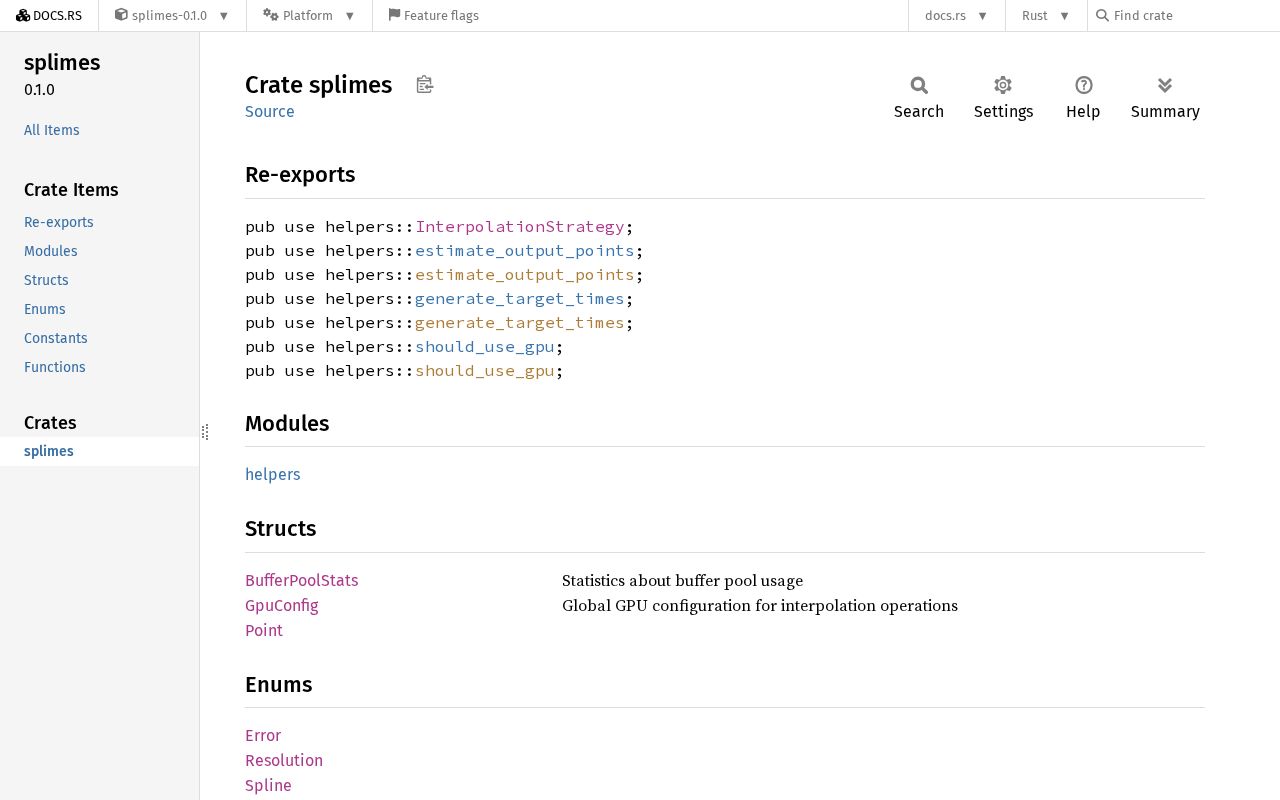1280x800 pixels.
Task: Click the Enums section heading
Action: pos(278,684)
